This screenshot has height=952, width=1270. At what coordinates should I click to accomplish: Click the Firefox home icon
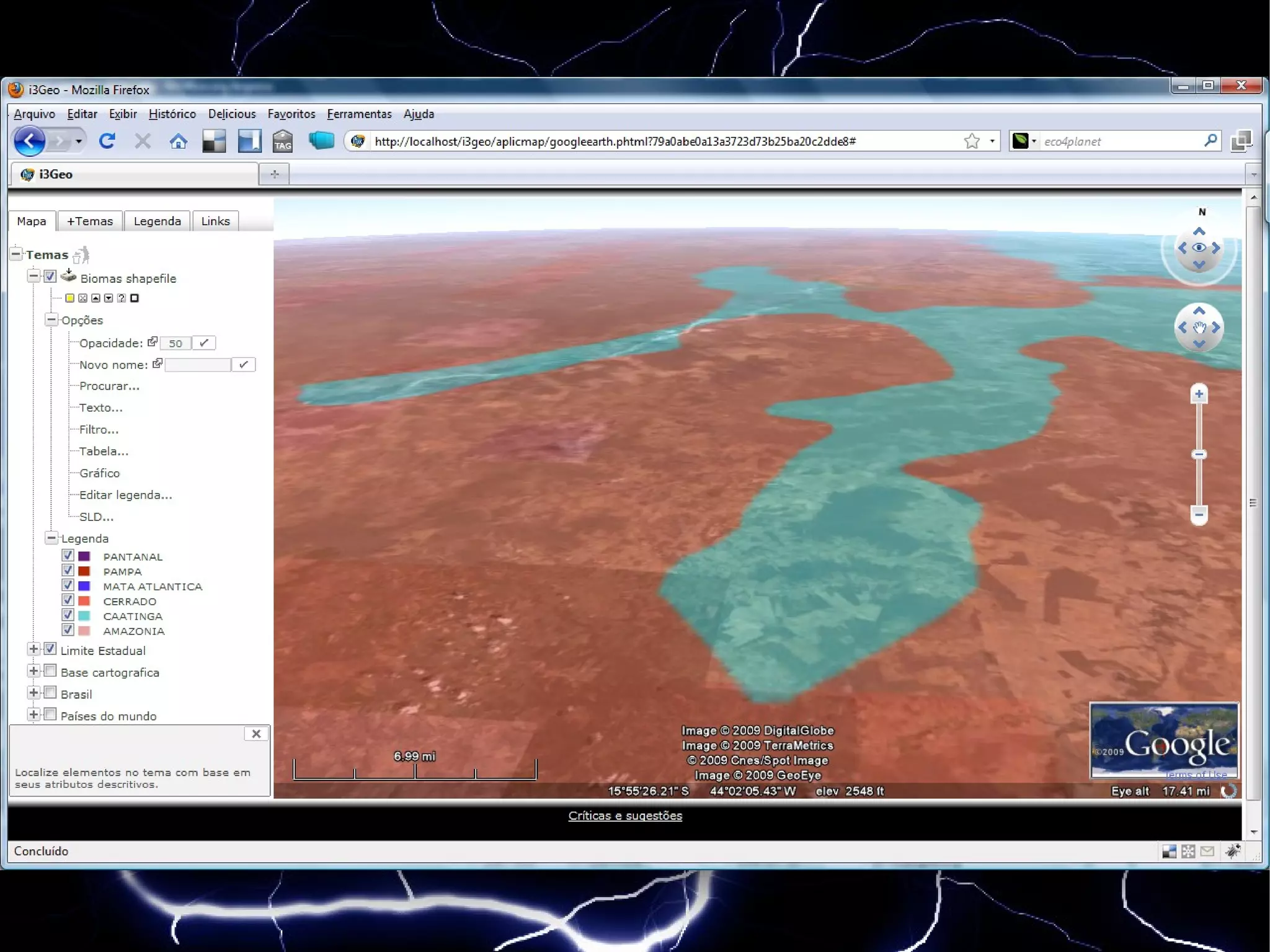tap(179, 141)
